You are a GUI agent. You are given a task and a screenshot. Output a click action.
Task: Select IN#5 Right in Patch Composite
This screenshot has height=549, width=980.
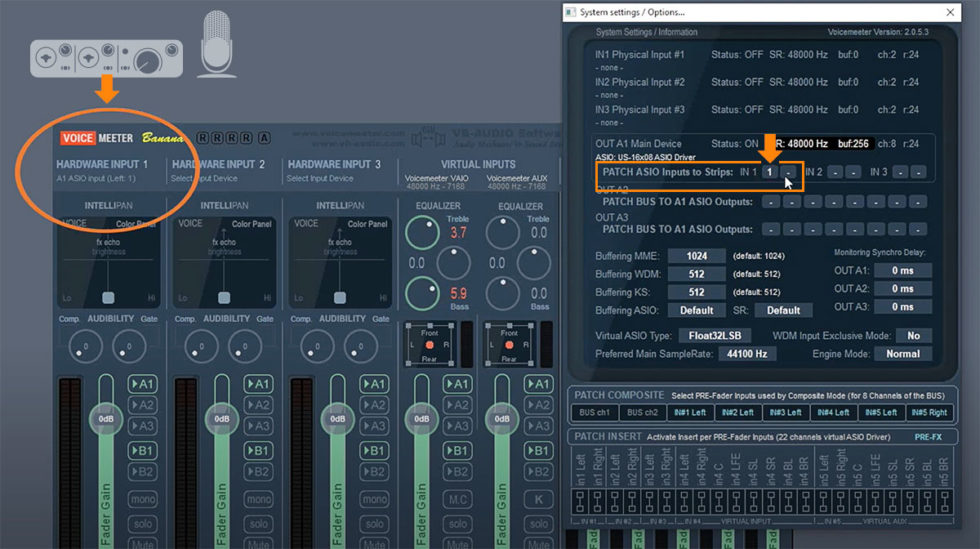tap(929, 413)
